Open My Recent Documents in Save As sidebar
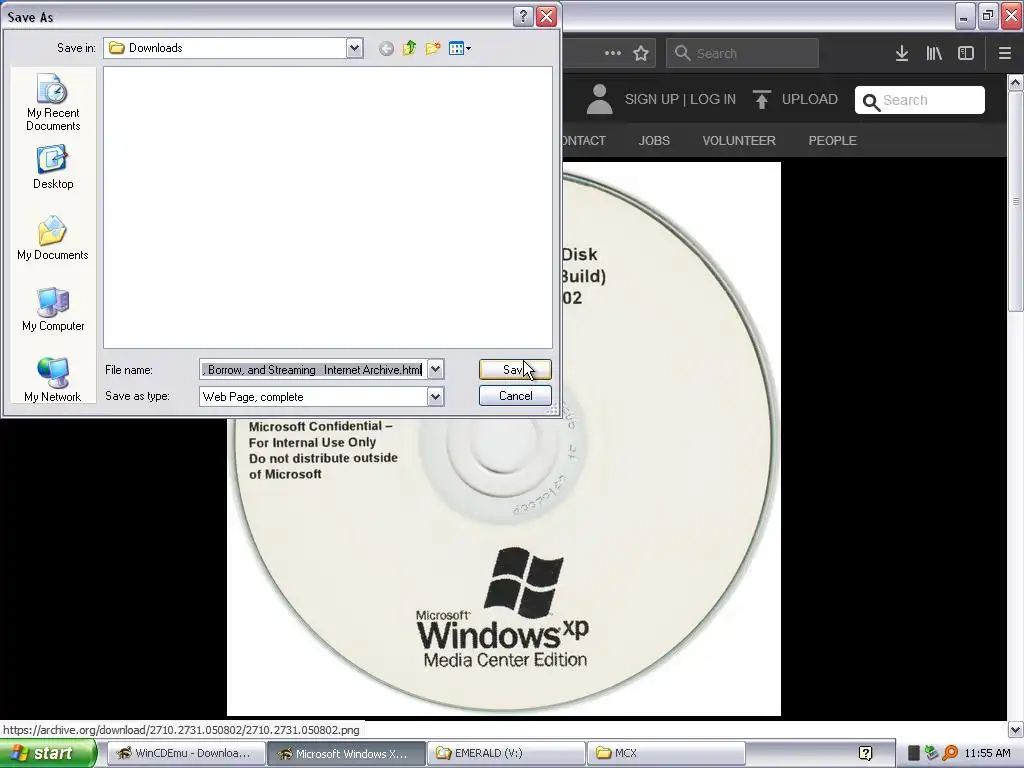This screenshot has width=1024, height=768. click(x=53, y=103)
